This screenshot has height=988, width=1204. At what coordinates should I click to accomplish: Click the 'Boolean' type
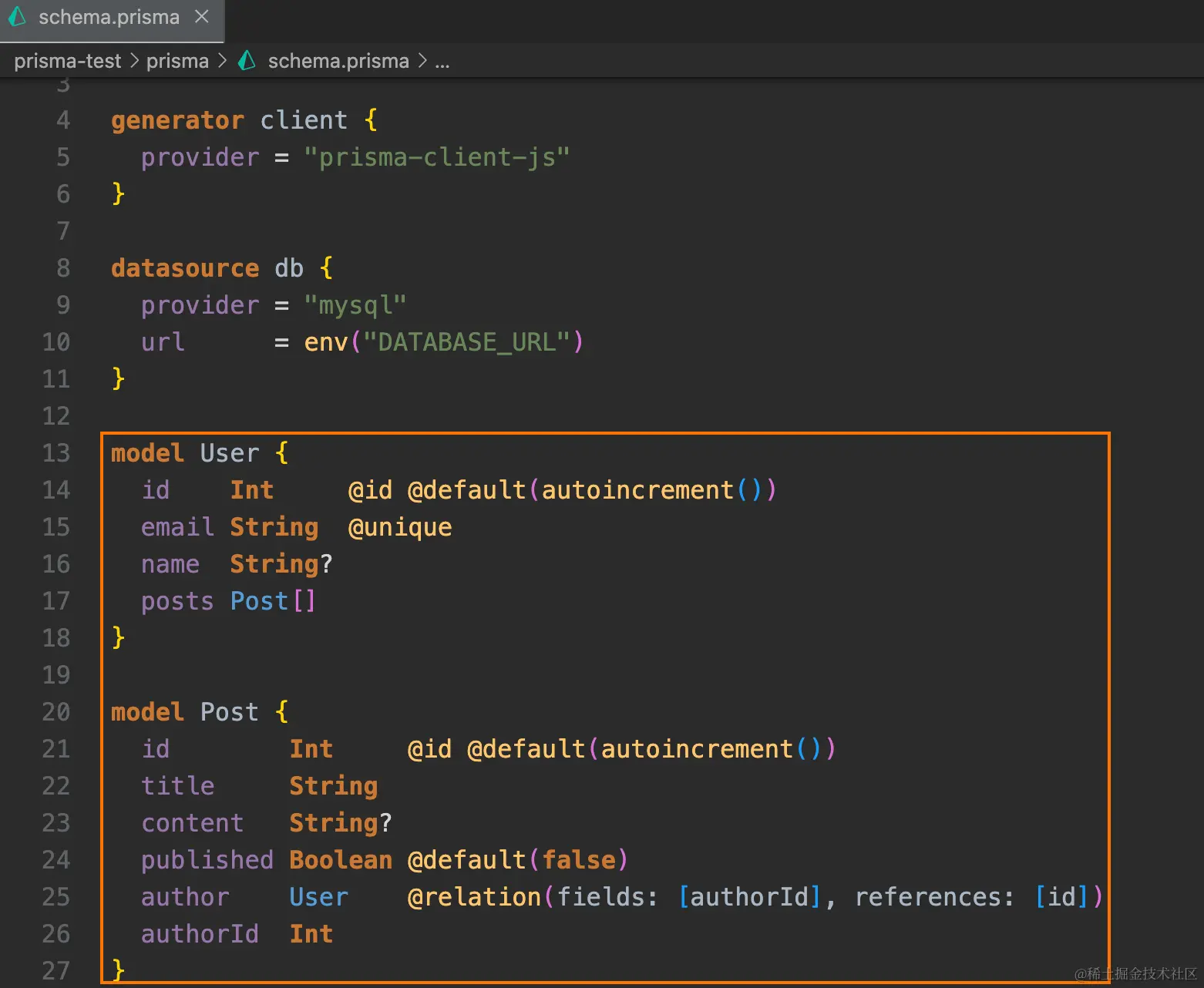click(x=341, y=860)
